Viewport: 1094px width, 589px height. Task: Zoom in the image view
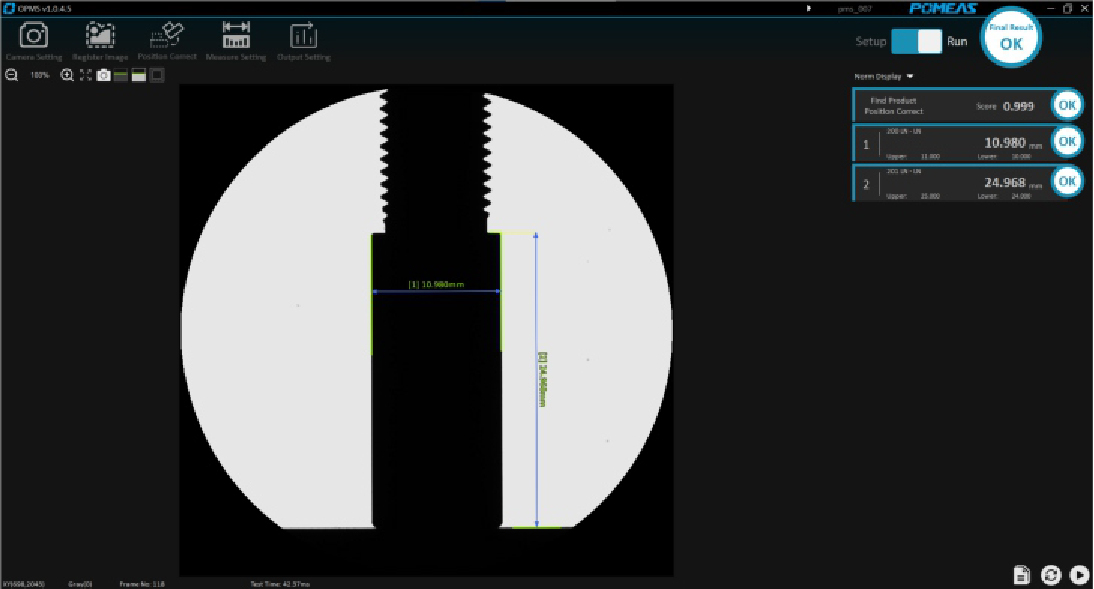pos(67,75)
